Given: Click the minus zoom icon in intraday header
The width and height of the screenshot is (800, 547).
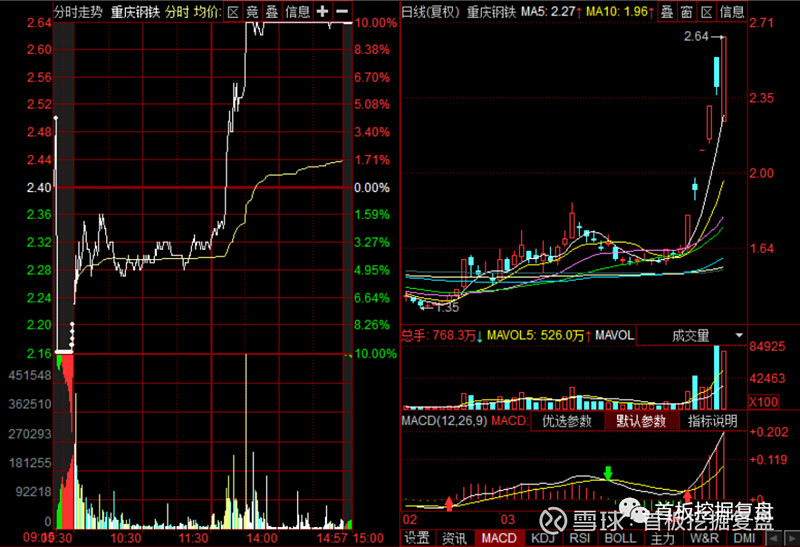Looking at the screenshot, I should [x=342, y=11].
